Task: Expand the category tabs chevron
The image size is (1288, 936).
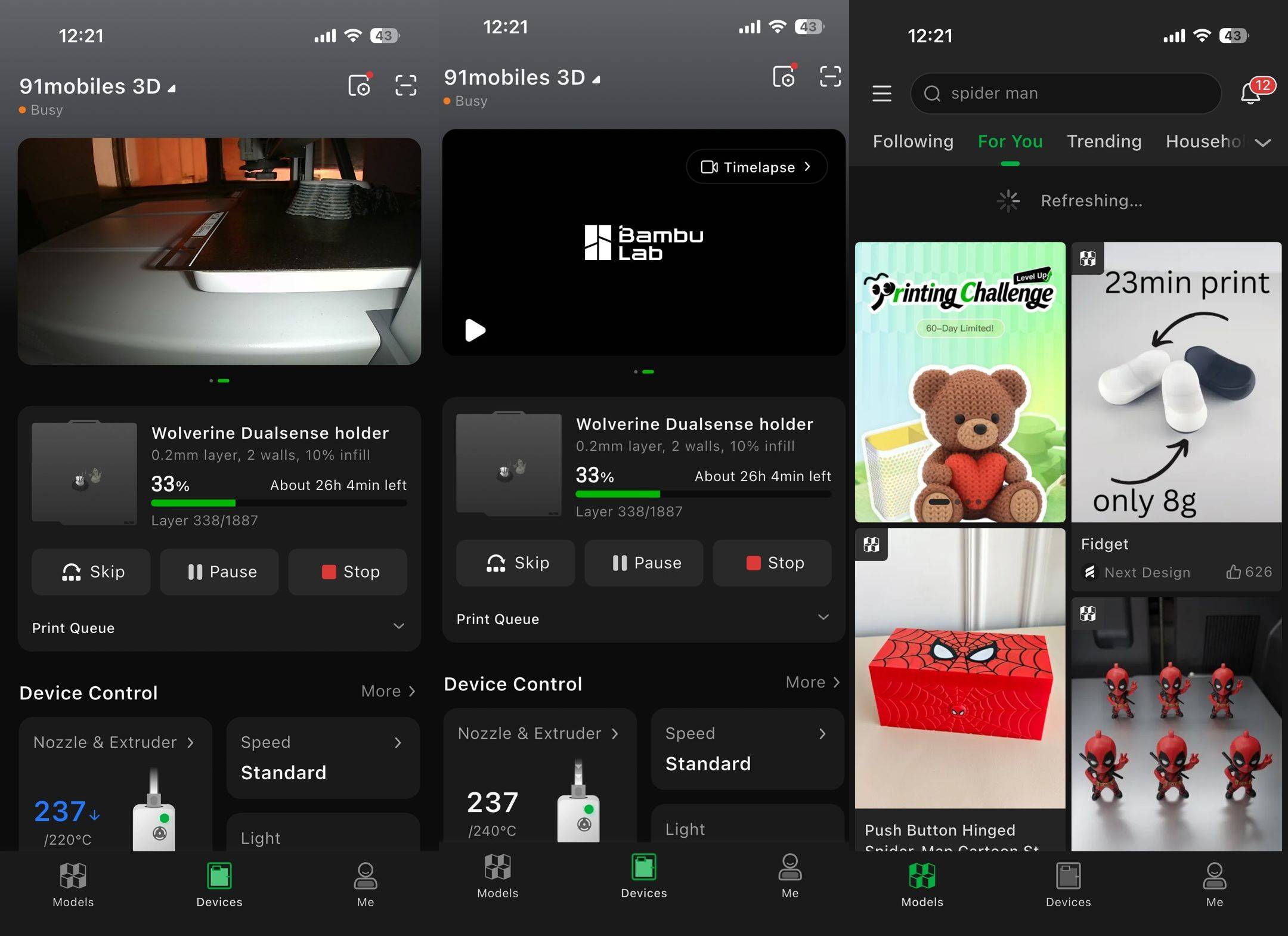Action: (1262, 142)
